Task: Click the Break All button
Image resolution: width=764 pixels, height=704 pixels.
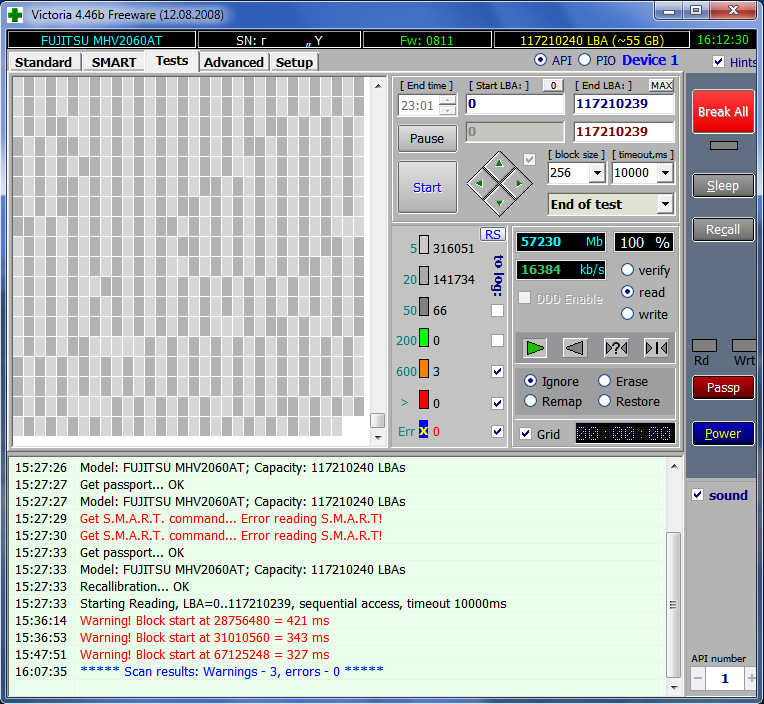Action: coord(723,112)
